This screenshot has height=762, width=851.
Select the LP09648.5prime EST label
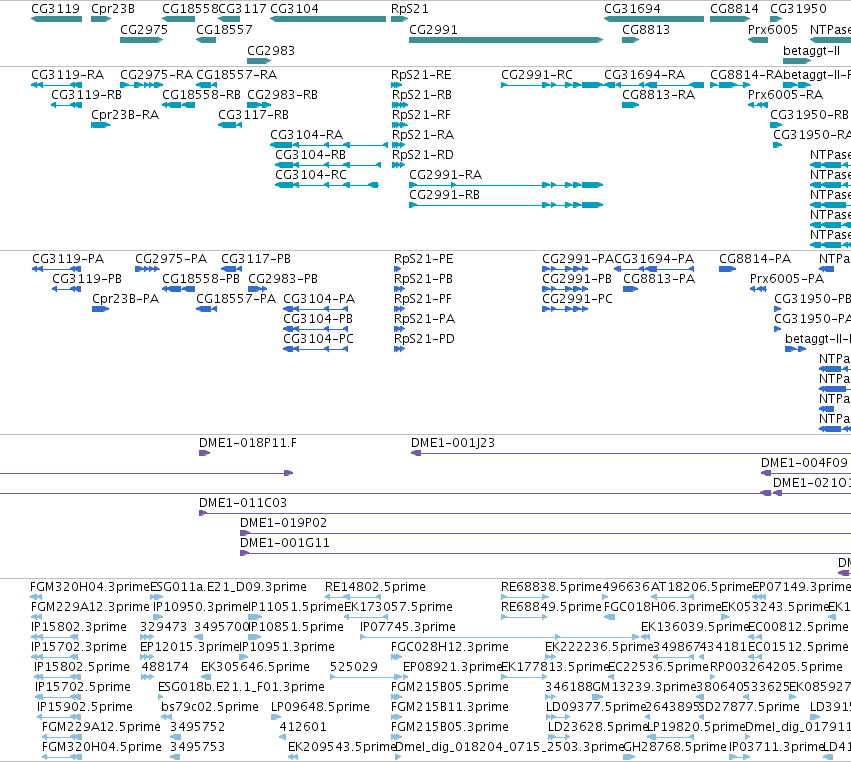click(x=320, y=707)
